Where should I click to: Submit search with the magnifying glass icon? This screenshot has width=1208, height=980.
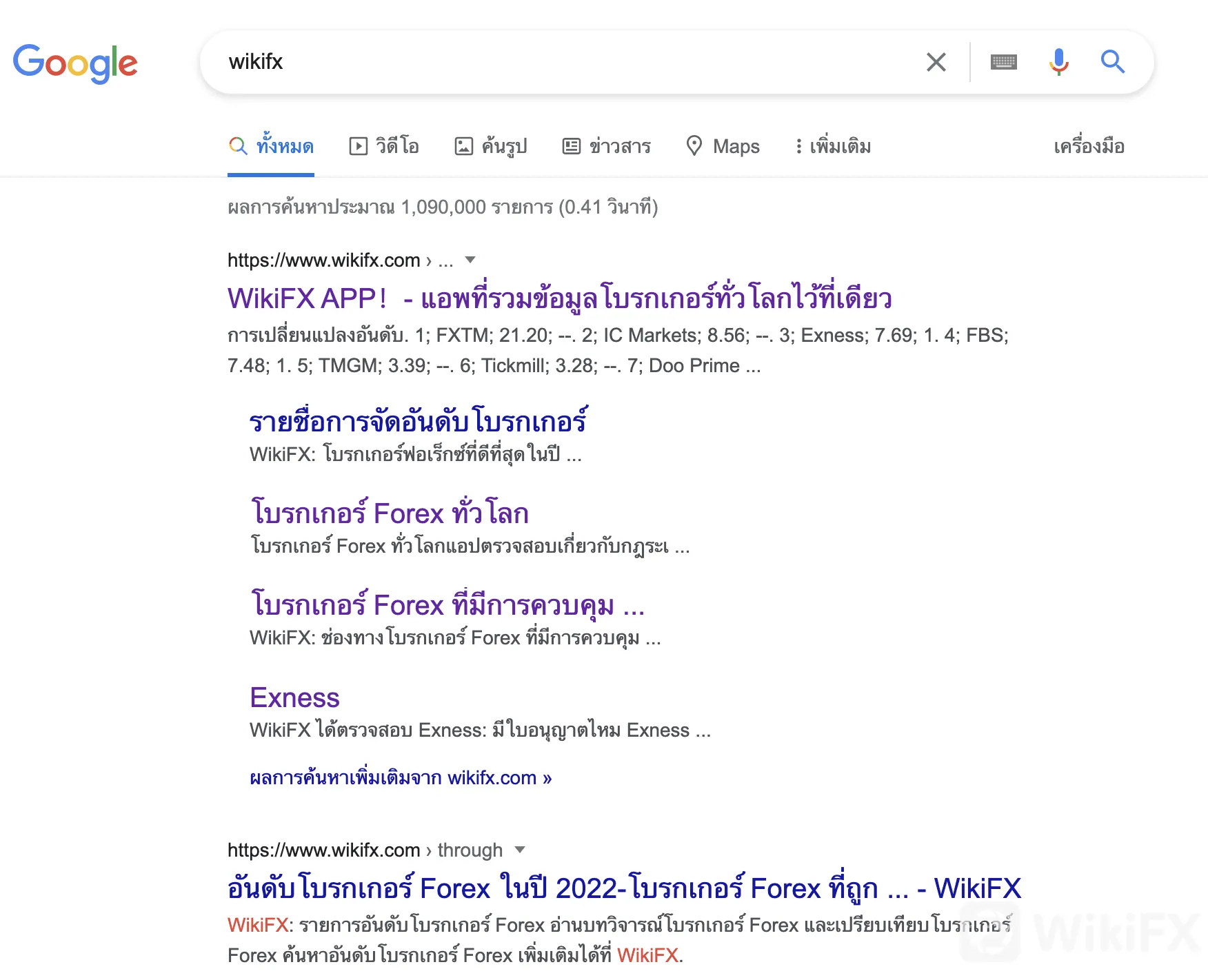(1112, 62)
